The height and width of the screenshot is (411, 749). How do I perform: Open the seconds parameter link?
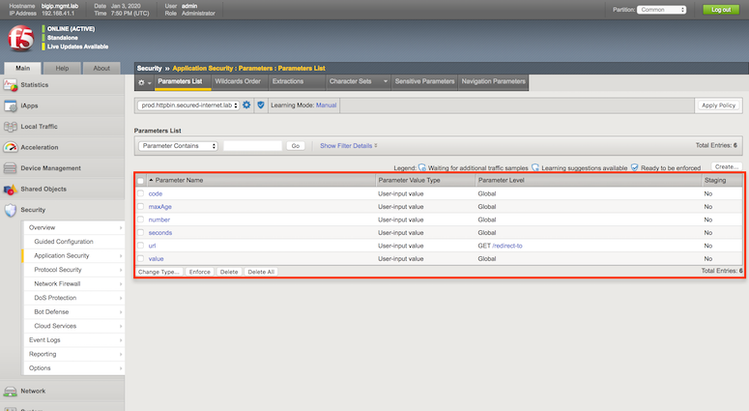coord(160,232)
